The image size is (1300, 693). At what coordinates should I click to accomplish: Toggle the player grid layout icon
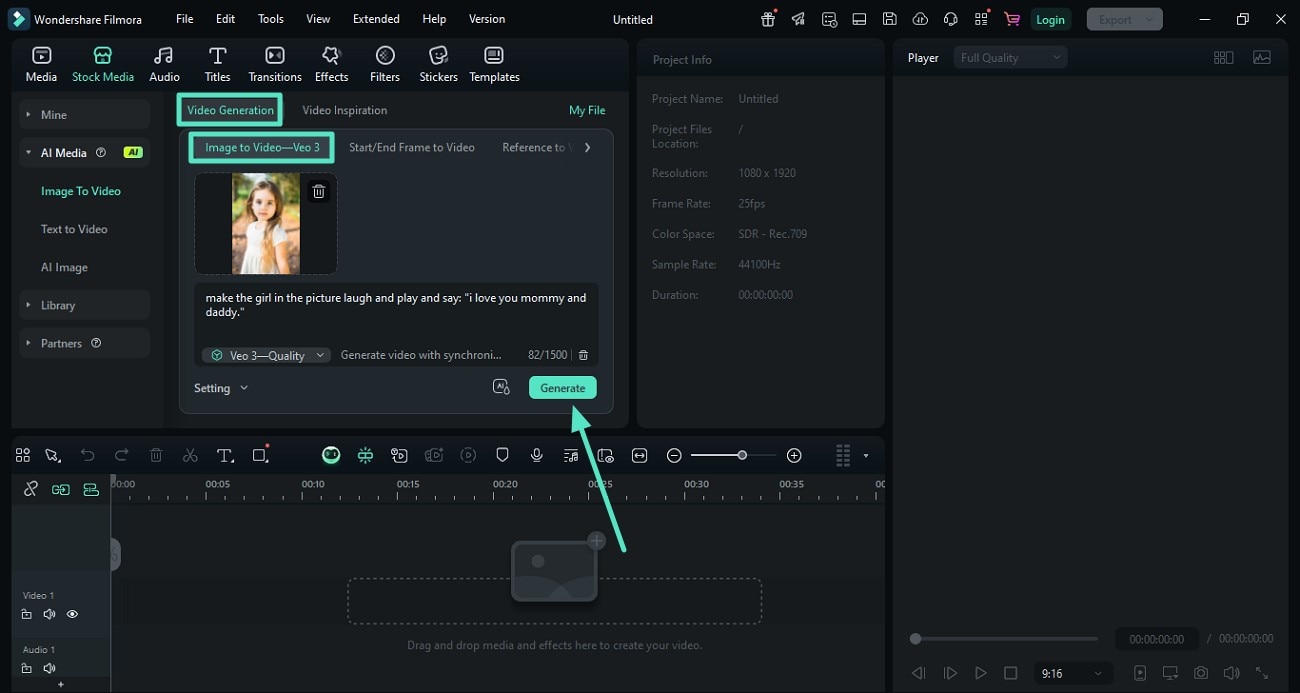[1224, 58]
